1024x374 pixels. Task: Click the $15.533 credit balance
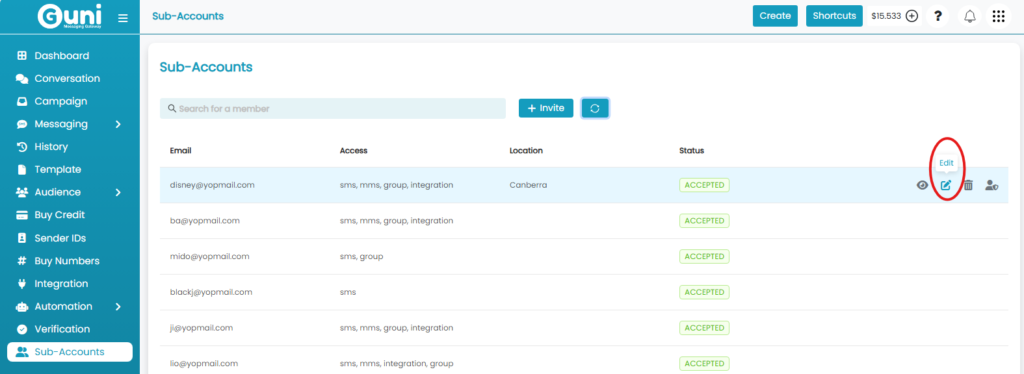click(x=886, y=16)
